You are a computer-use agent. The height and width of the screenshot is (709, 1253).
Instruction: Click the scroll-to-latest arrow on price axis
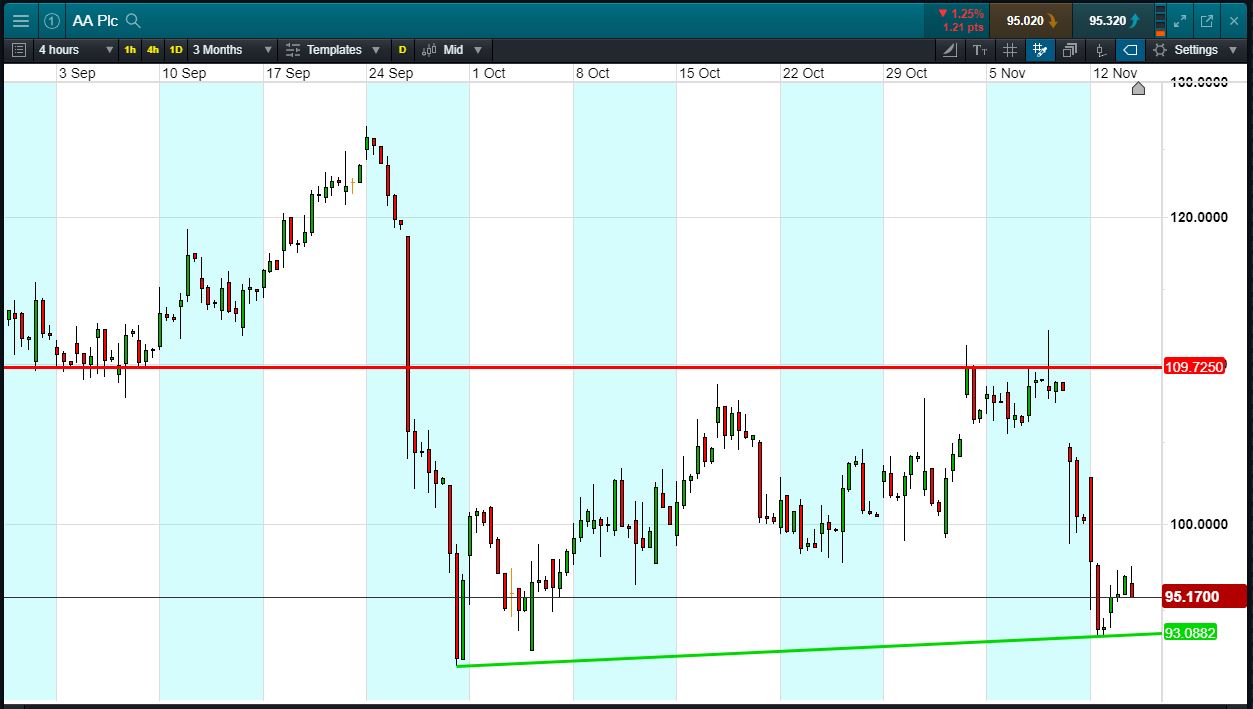[1138, 89]
